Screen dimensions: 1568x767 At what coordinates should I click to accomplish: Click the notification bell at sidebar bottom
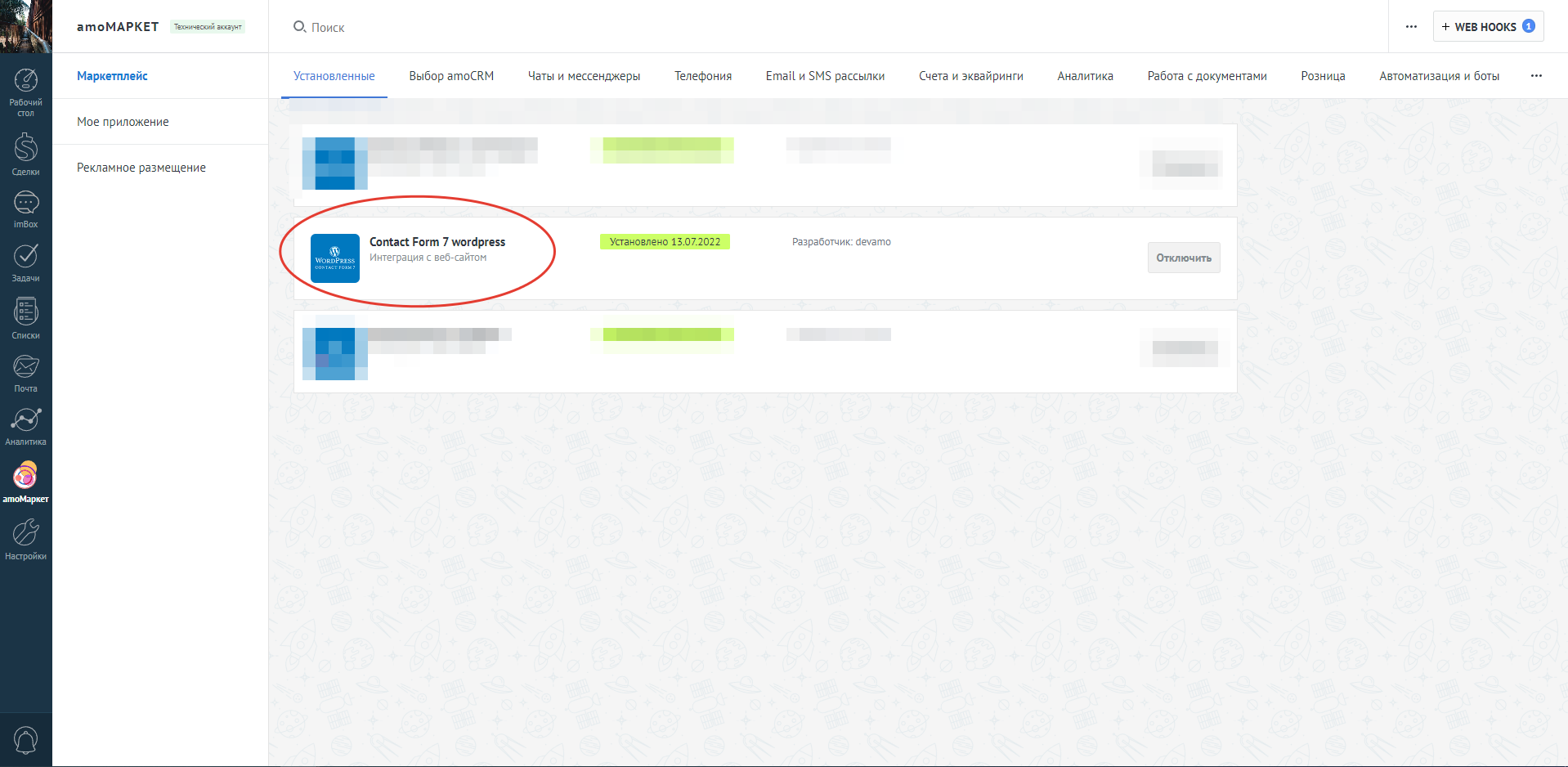click(x=25, y=738)
